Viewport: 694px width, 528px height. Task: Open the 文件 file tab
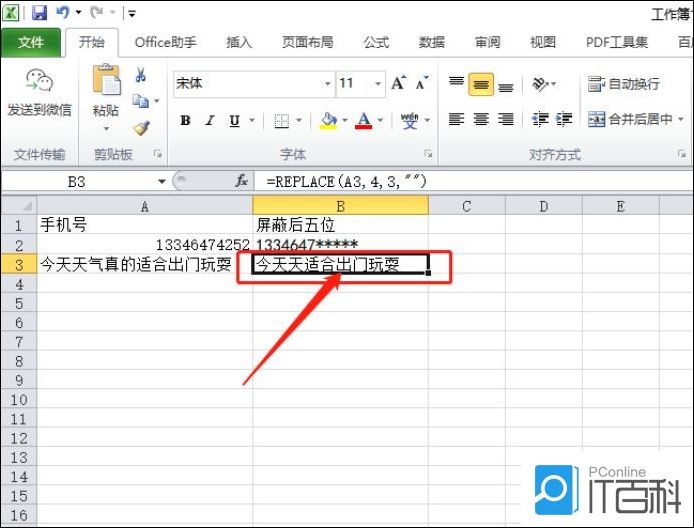pos(31,42)
